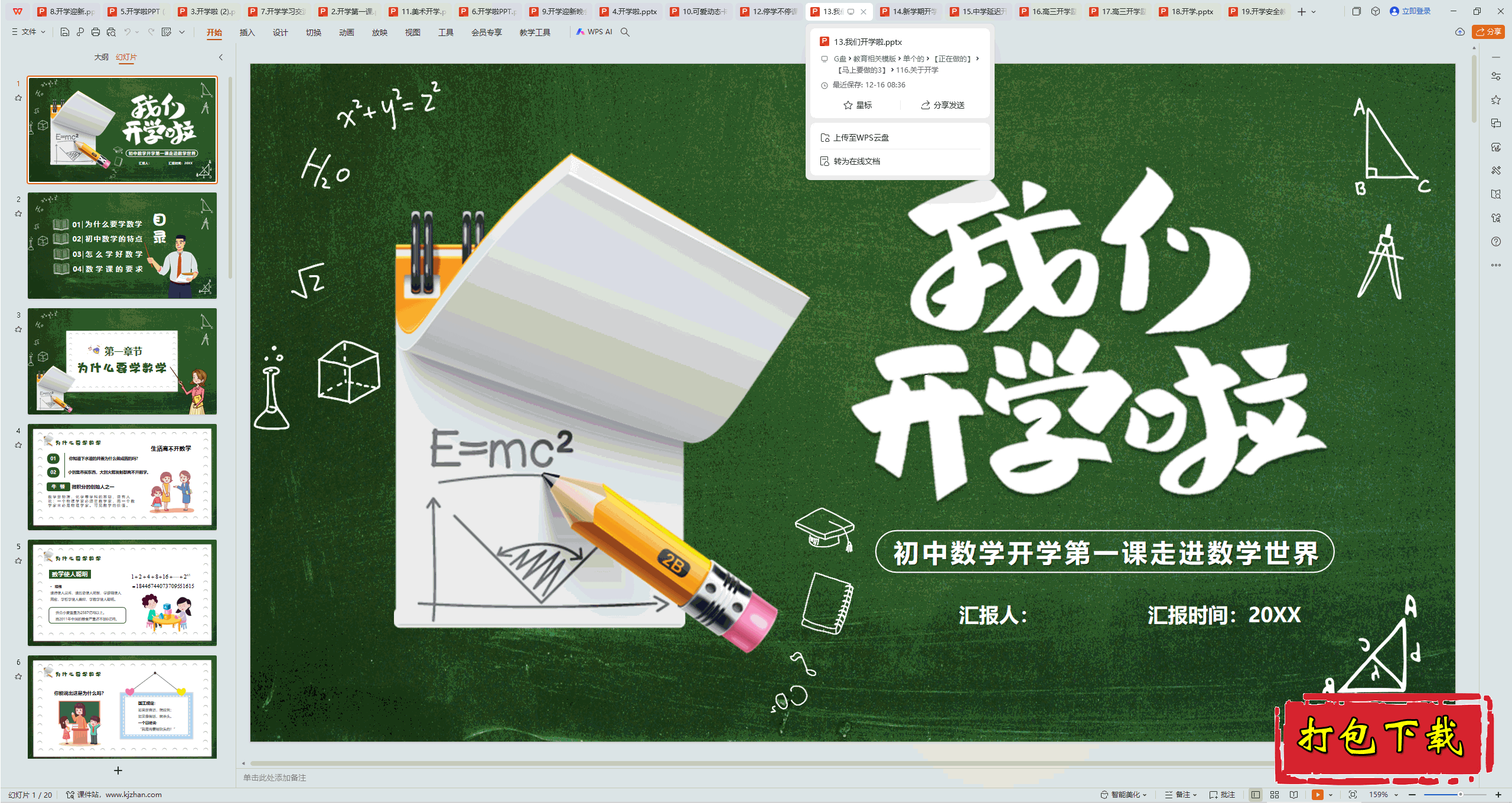The image size is (1512, 803).
Task: Switch to slide sorter grid view
Action: [x=1275, y=795]
